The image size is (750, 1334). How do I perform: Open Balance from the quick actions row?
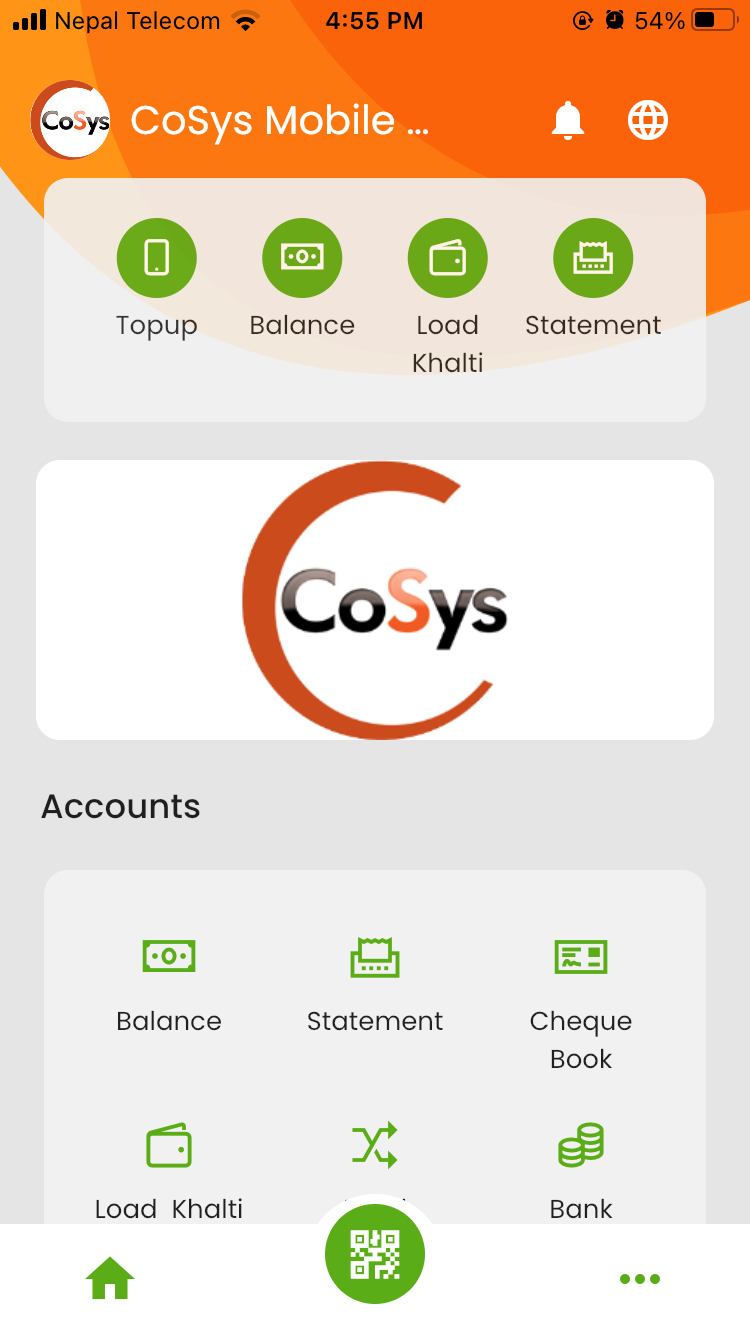tap(302, 258)
